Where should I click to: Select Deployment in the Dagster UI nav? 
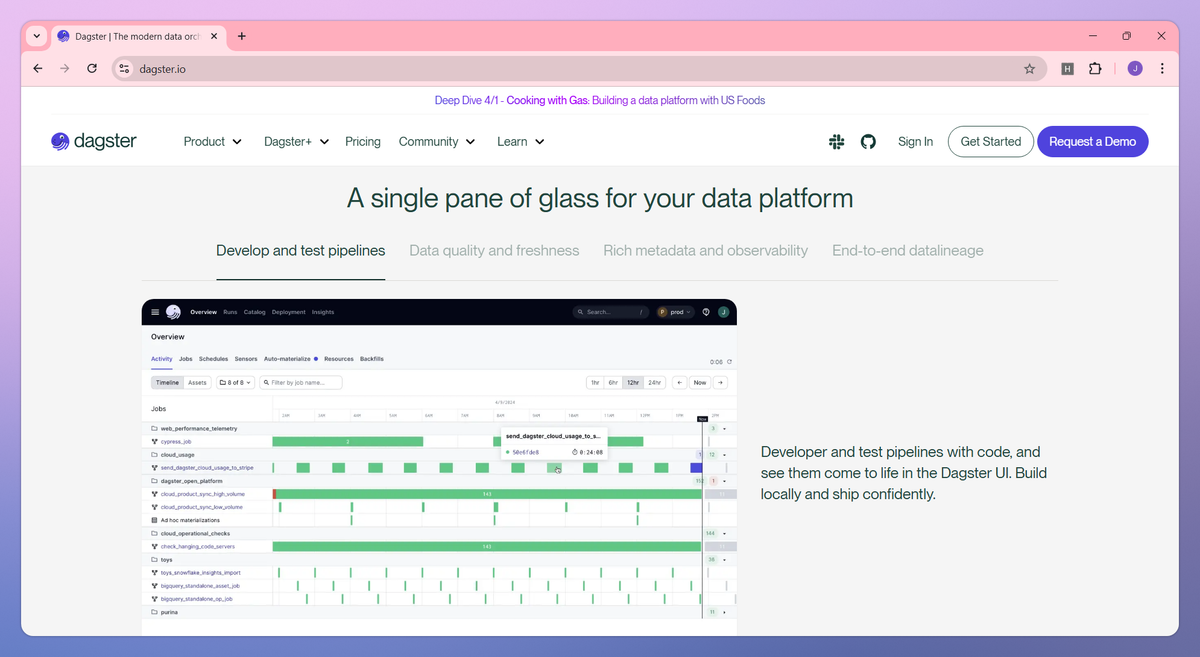pyautogui.click(x=289, y=312)
